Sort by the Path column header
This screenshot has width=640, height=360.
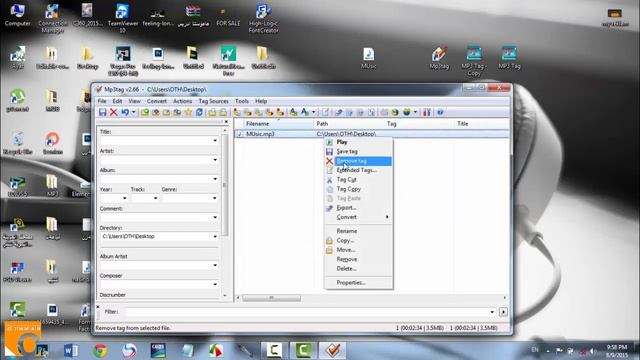350,124
